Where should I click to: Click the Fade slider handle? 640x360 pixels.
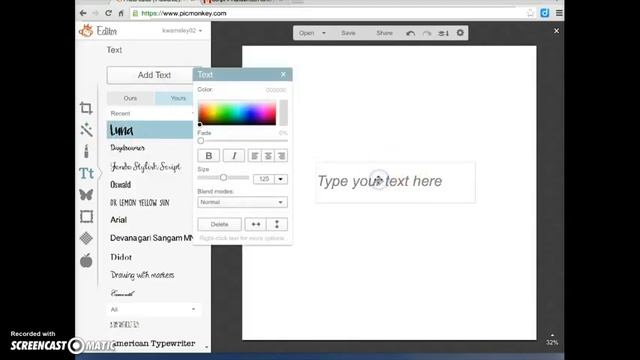(201, 141)
